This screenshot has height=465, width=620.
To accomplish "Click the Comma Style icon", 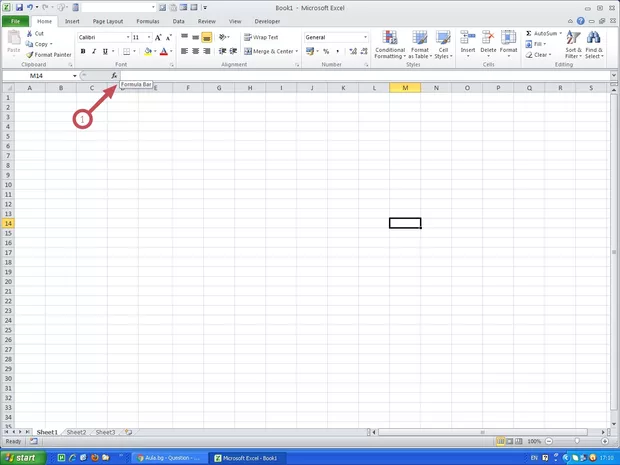I will click(337, 51).
